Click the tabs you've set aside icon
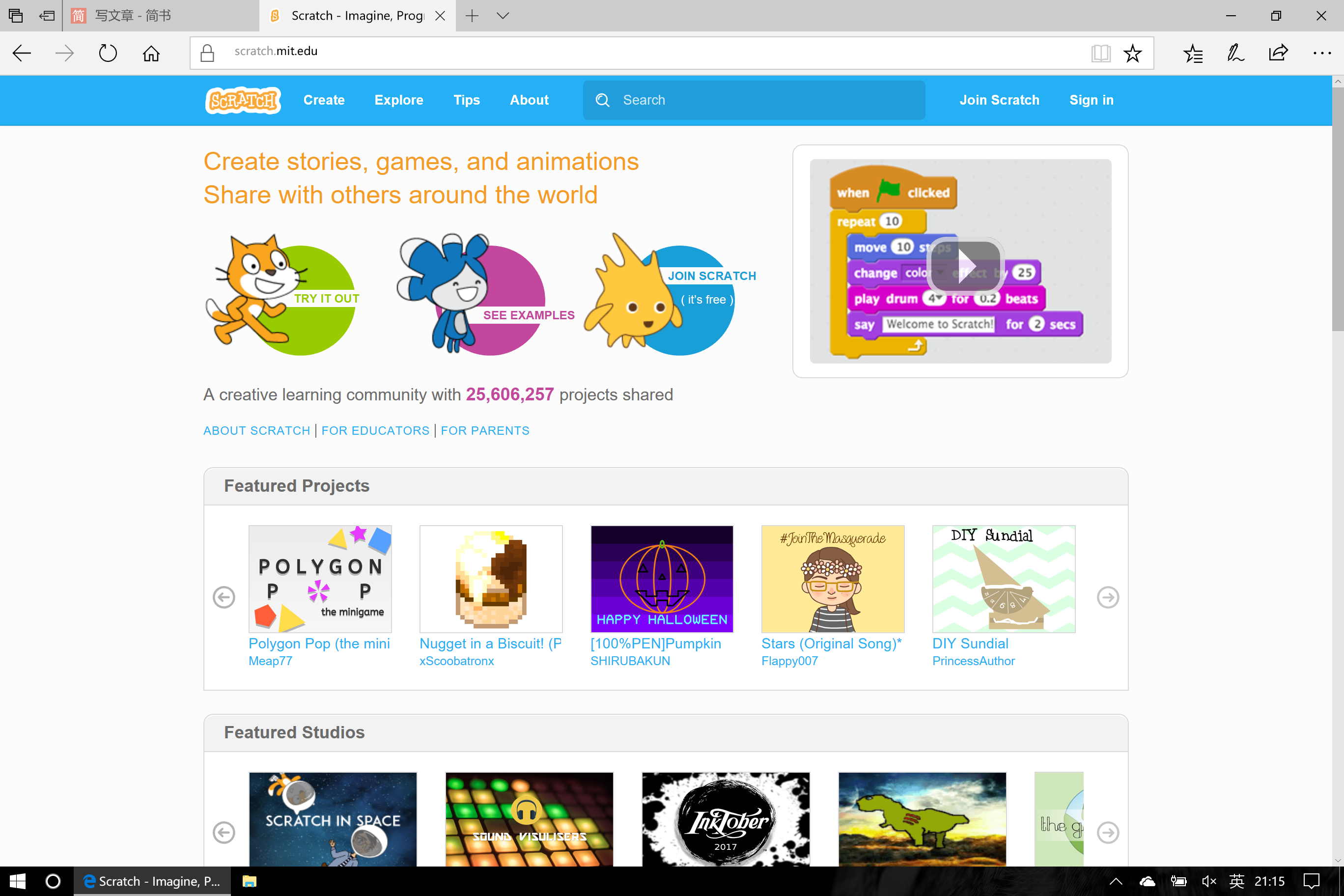 pyautogui.click(x=15, y=16)
